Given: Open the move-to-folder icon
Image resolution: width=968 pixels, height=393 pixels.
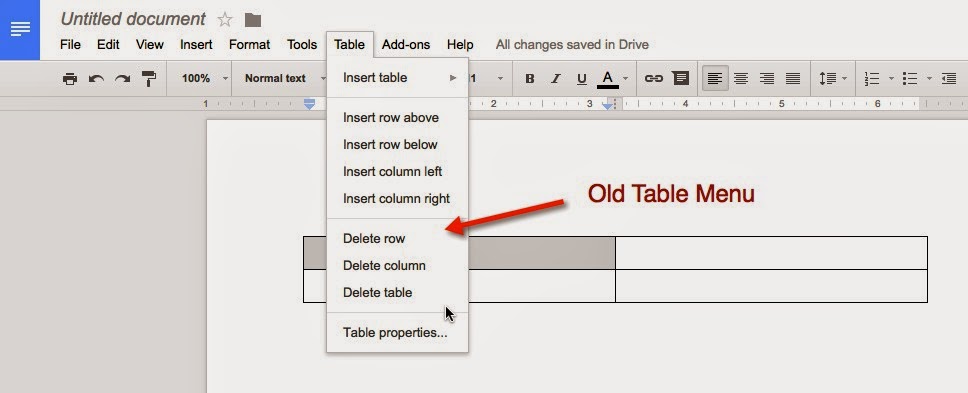Looking at the screenshot, I should tap(252, 20).
